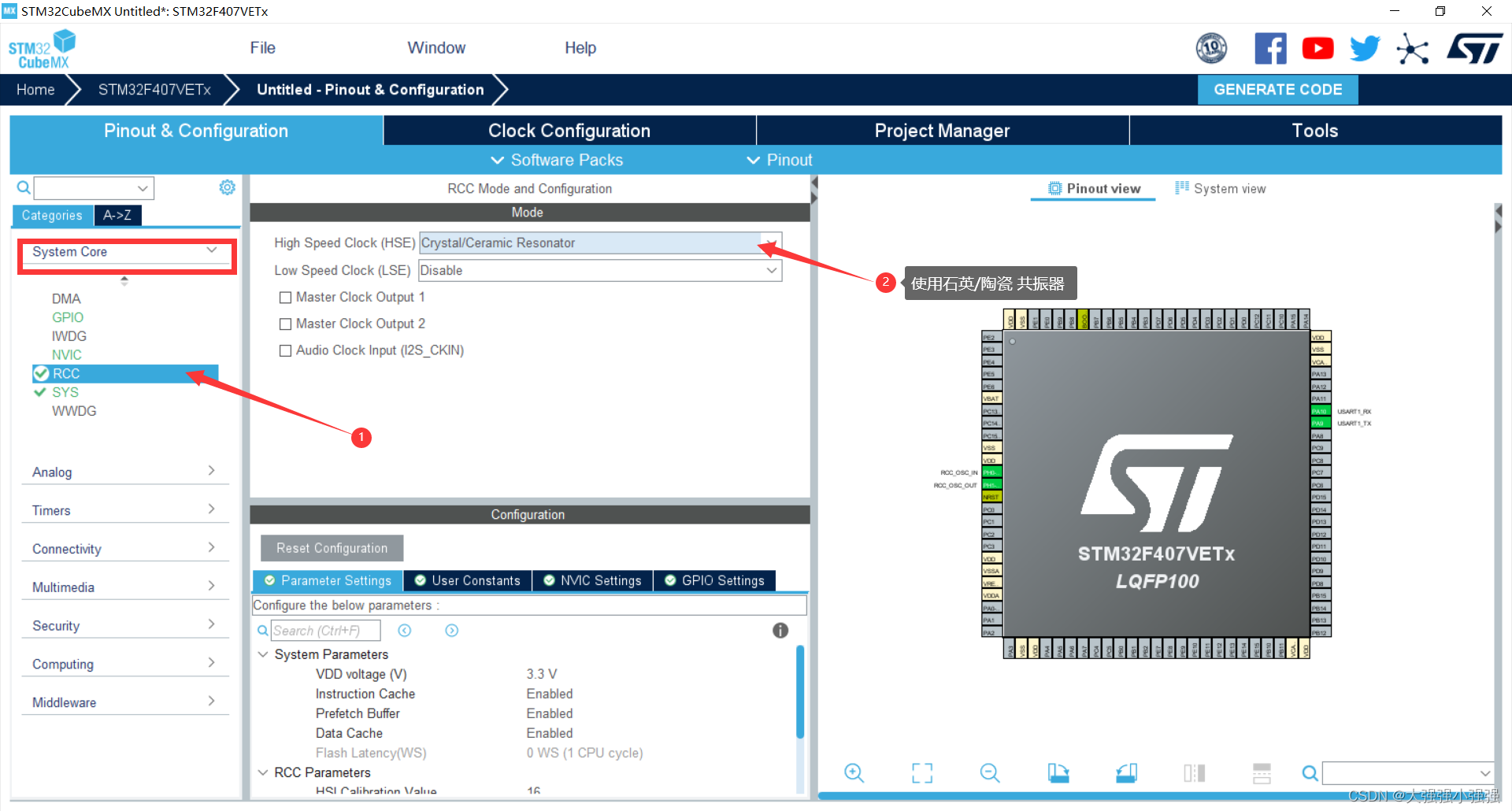Click the GENERATE CODE button
Viewport: 1512px width, 811px height.
click(1277, 90)
